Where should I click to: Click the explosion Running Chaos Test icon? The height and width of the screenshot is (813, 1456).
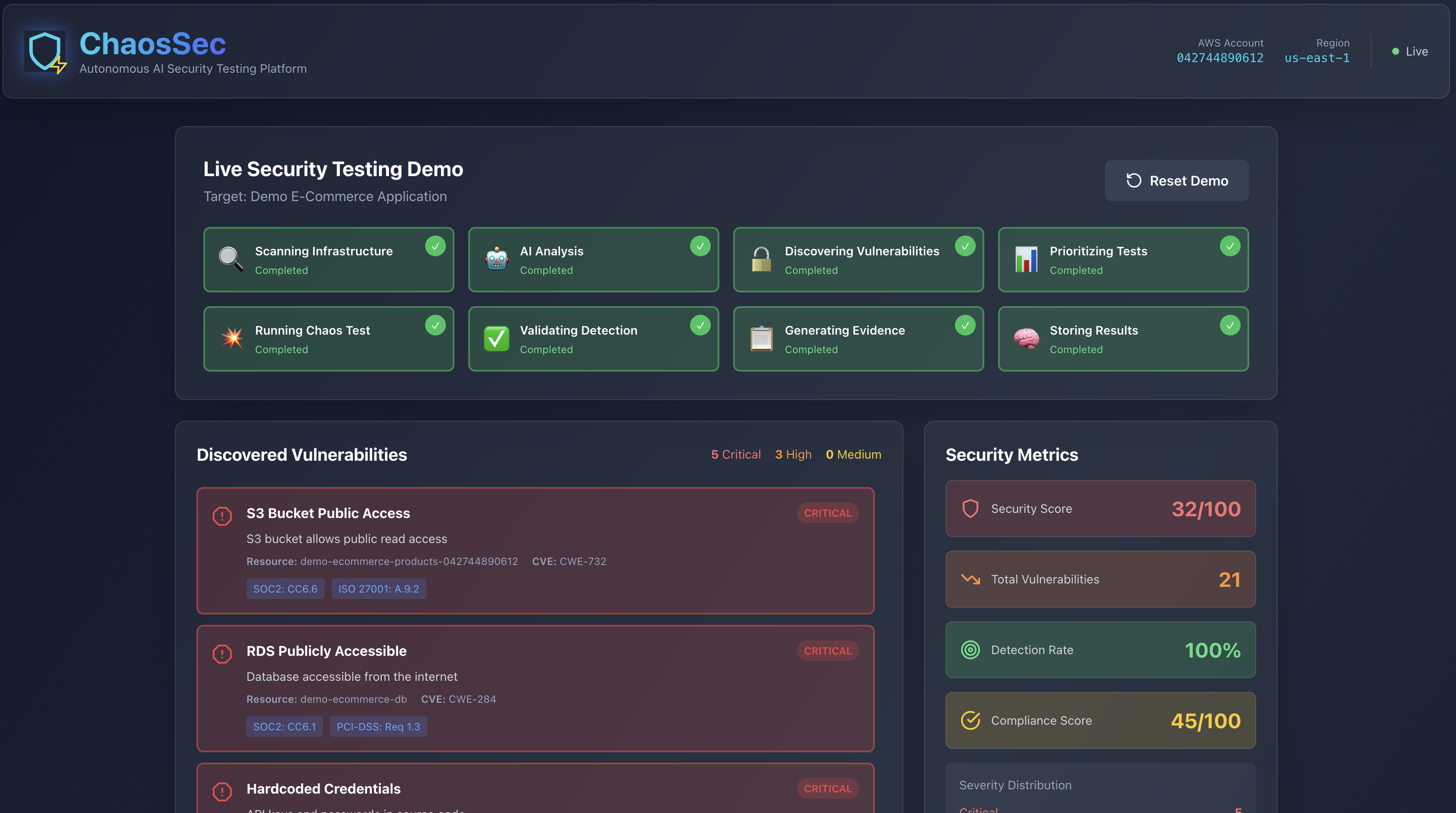(231, 338)
